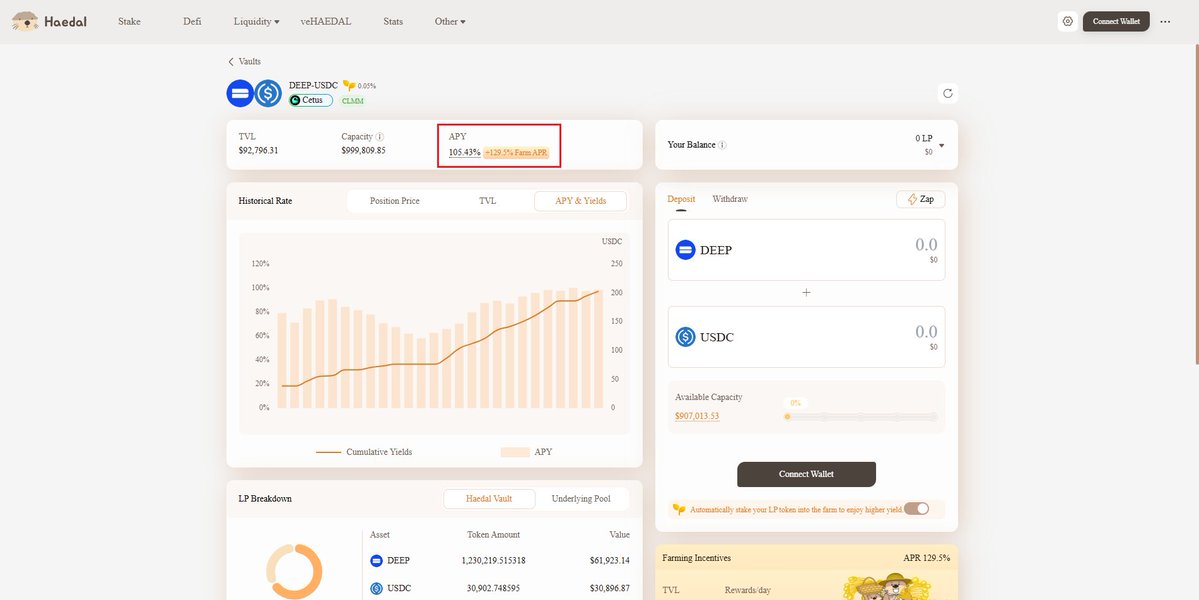The image size is (1199, 600).
Task: Click Connect Wallet in deposit panel
Action: tap(806, 474)
